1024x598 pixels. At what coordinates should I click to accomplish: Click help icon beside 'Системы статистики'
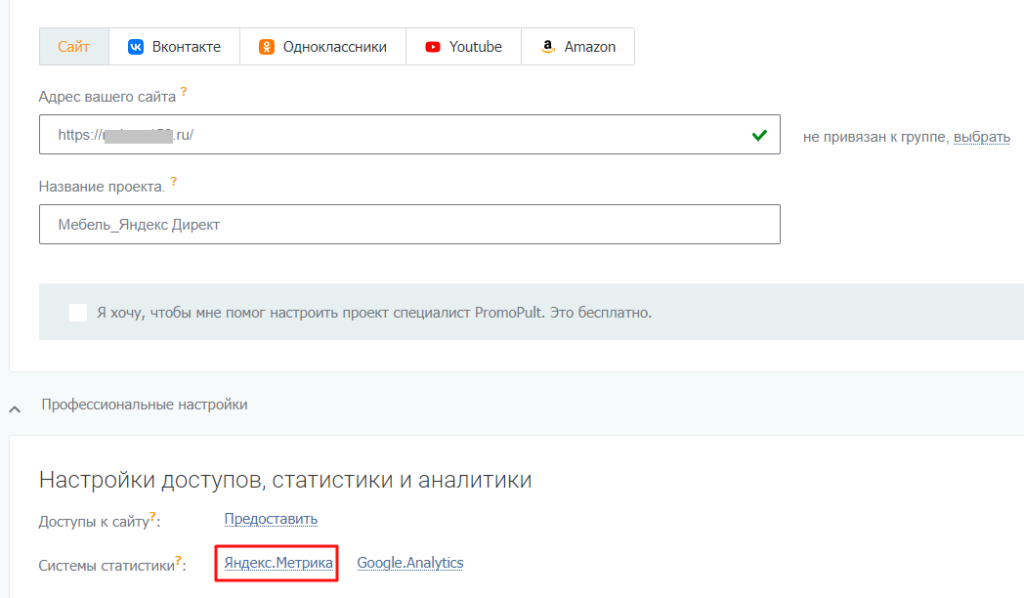[x=179, y=560]
